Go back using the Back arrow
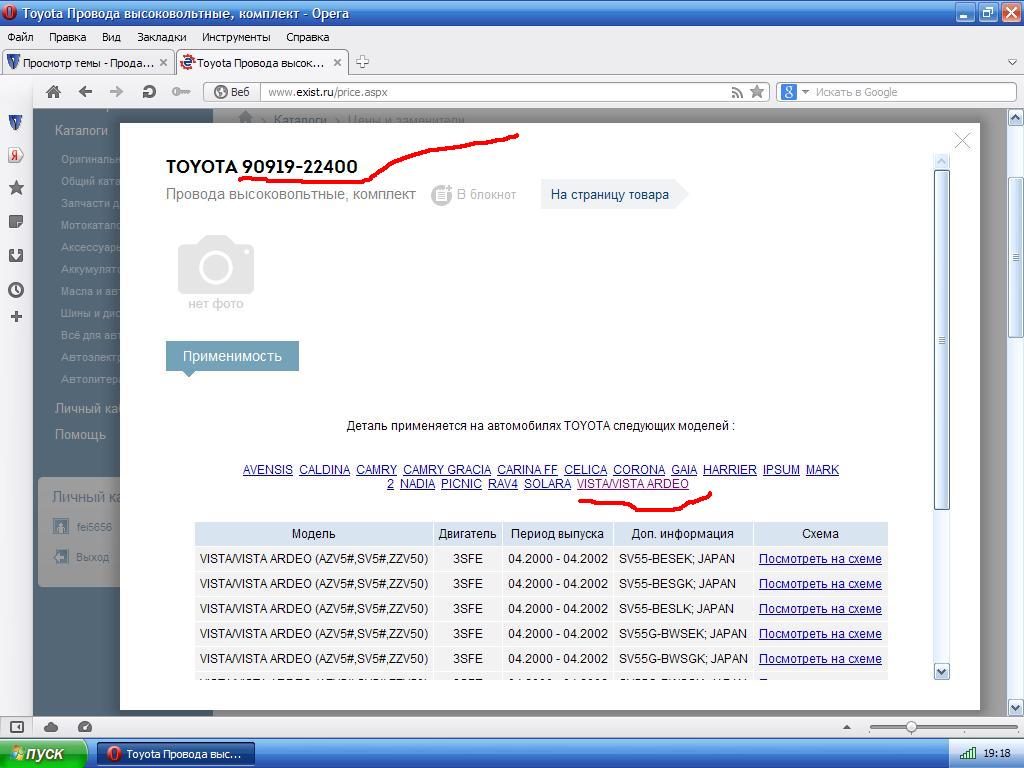The image size is (1024, 768). point(85,92)
